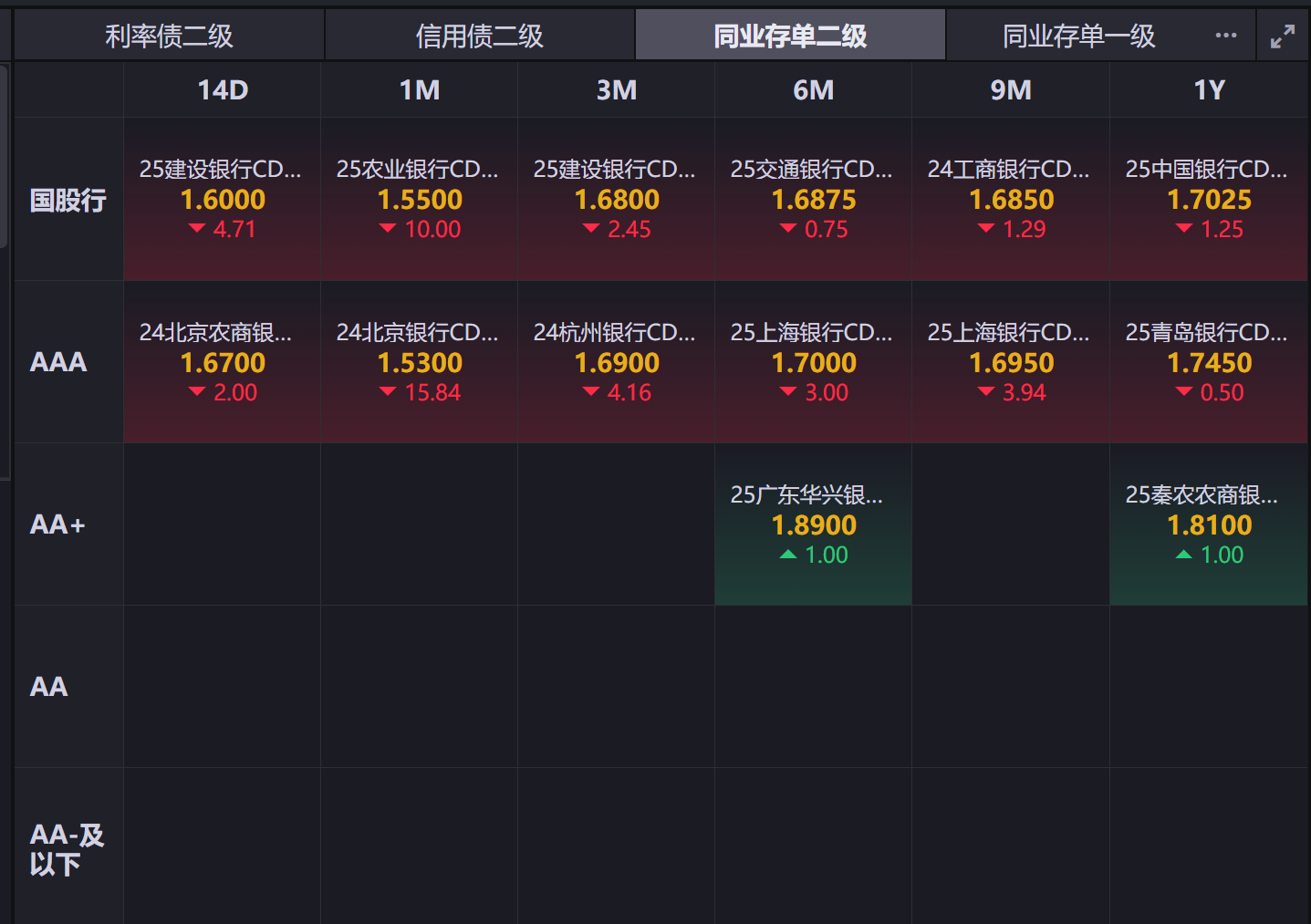Open 25建设银行CD cell with yield 1.6800
The image size is (1311, 924).
[617, 200]
